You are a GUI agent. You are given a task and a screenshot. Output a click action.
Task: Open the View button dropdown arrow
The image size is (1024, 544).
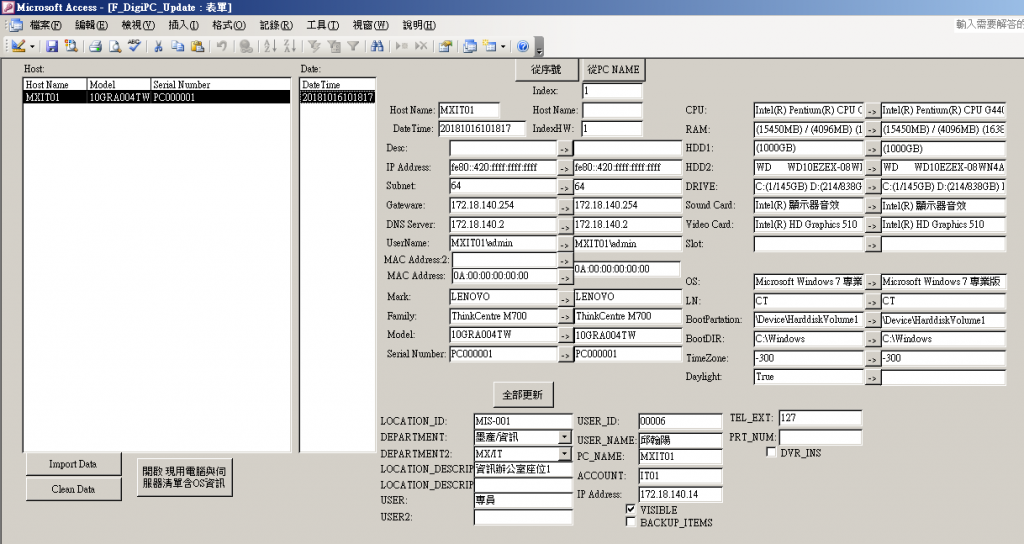(x=33, y=46)
